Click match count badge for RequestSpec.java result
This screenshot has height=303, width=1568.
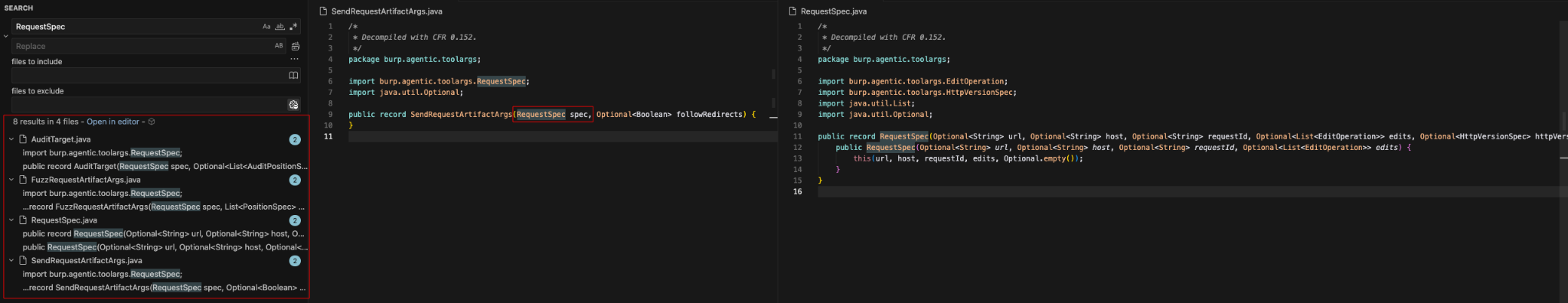click(x=295, y=220)
